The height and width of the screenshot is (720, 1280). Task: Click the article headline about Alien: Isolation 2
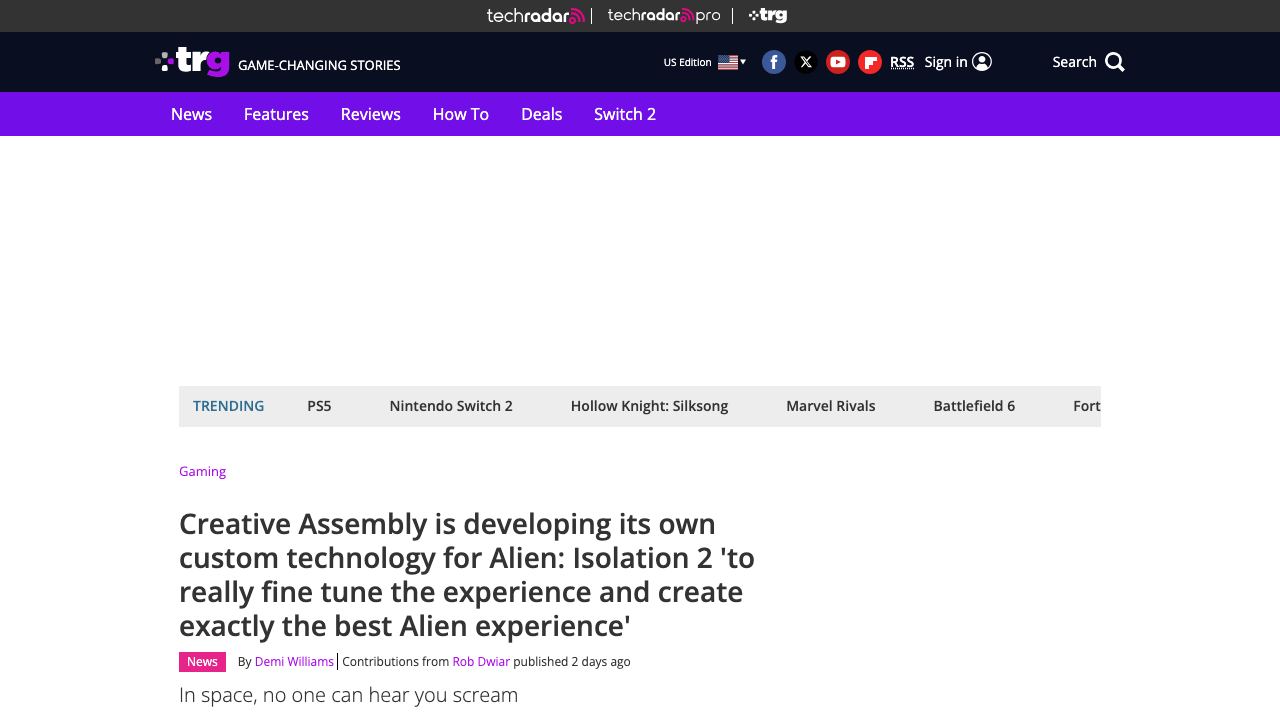[x=467, y=575]
